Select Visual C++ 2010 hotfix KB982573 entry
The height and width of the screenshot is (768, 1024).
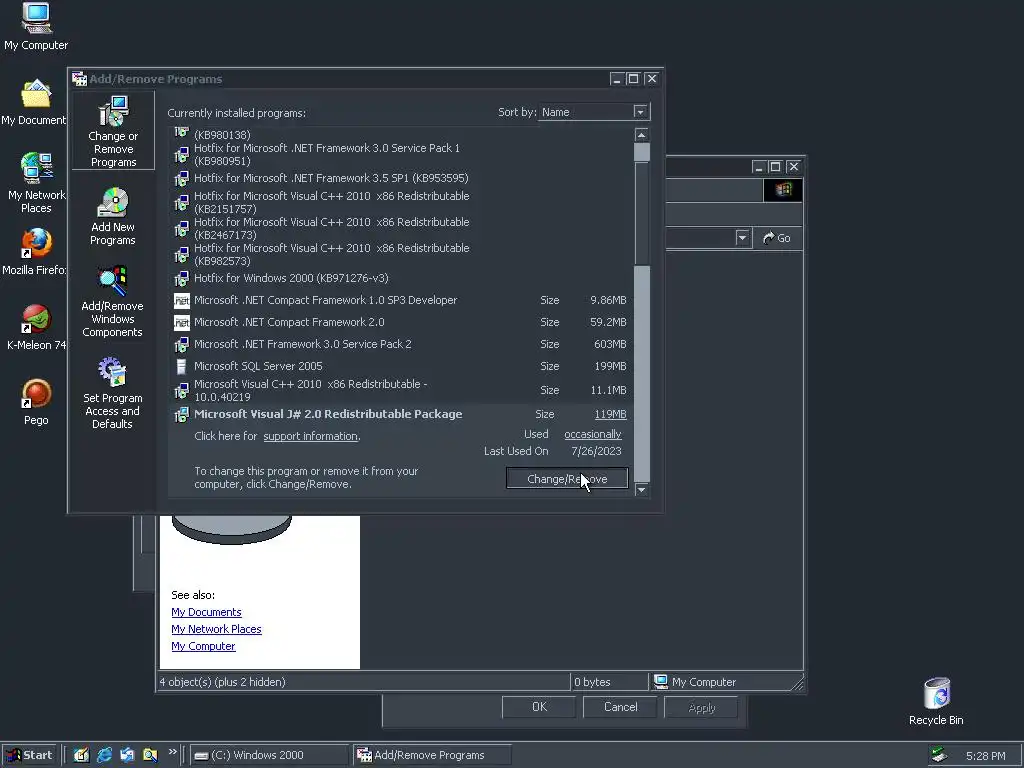click(x=400, y=255)
